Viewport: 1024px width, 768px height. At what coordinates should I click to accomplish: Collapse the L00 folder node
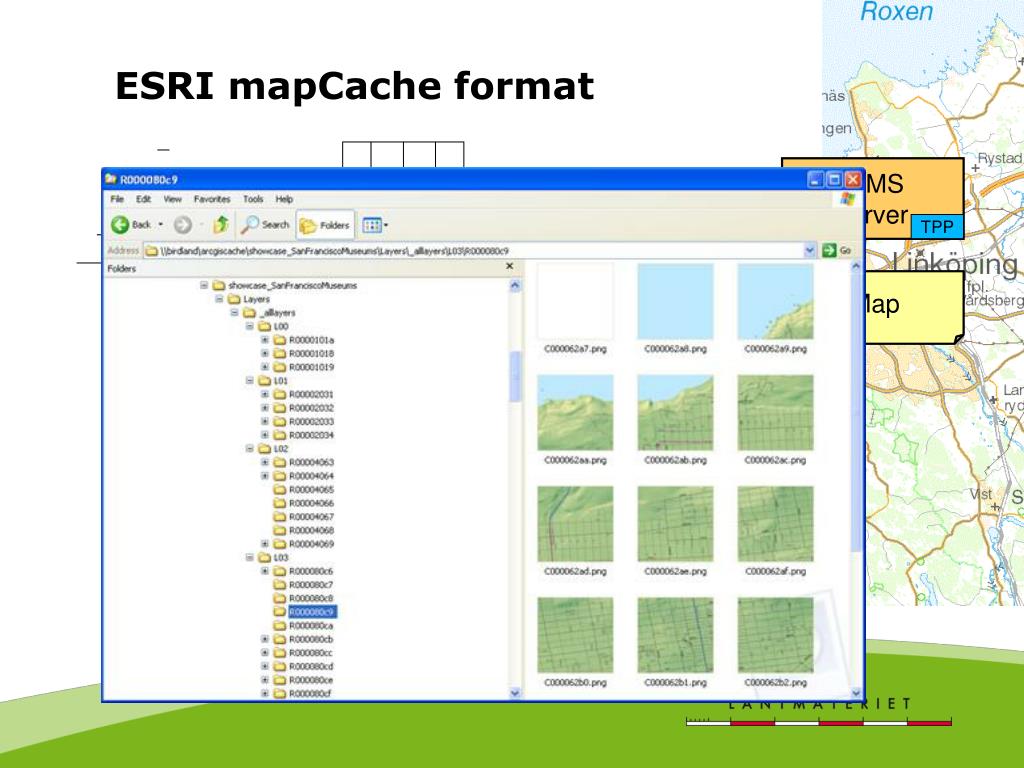click(x=249, y=326)
